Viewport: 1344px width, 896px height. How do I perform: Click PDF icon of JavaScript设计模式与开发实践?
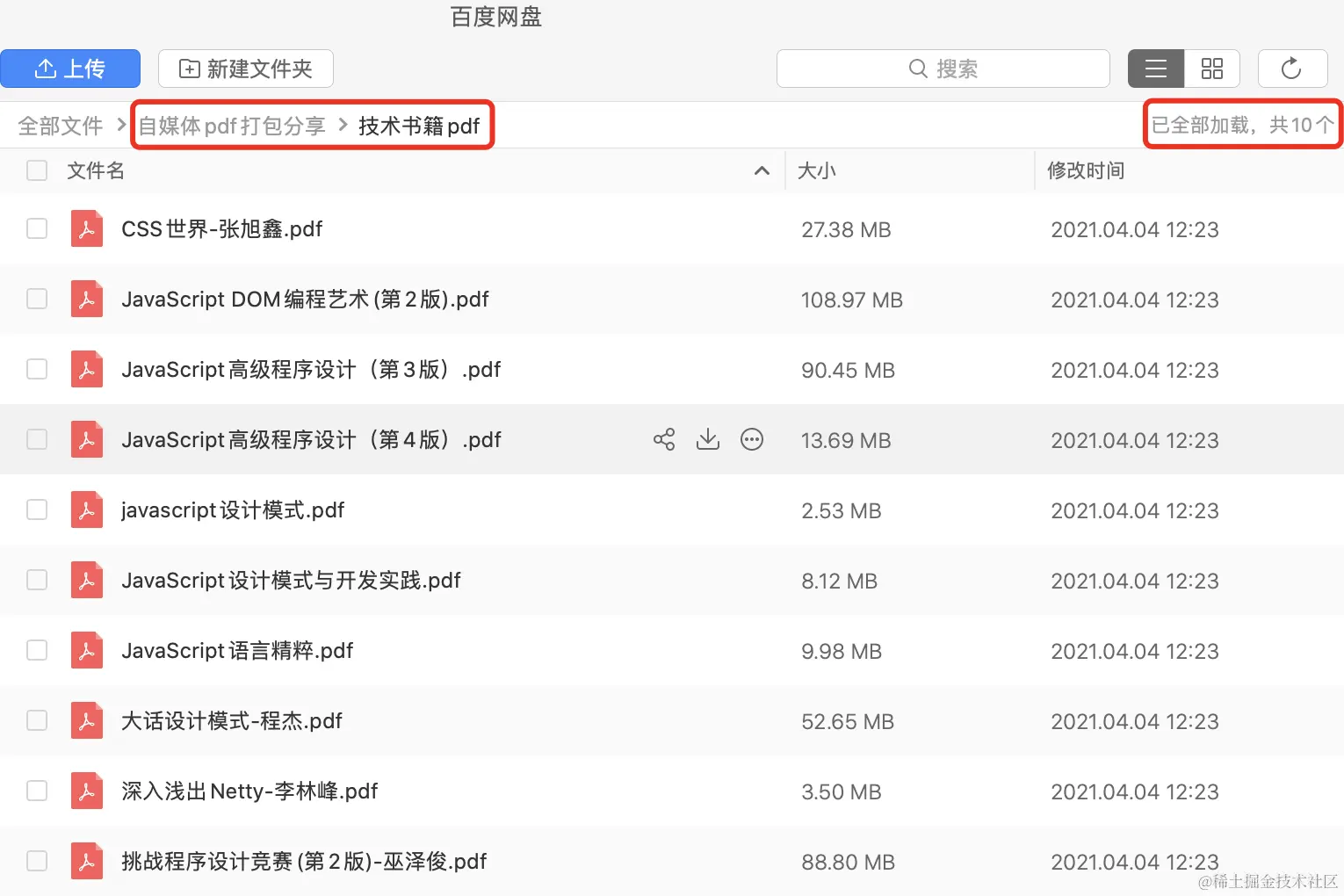[x=87, y=580]
